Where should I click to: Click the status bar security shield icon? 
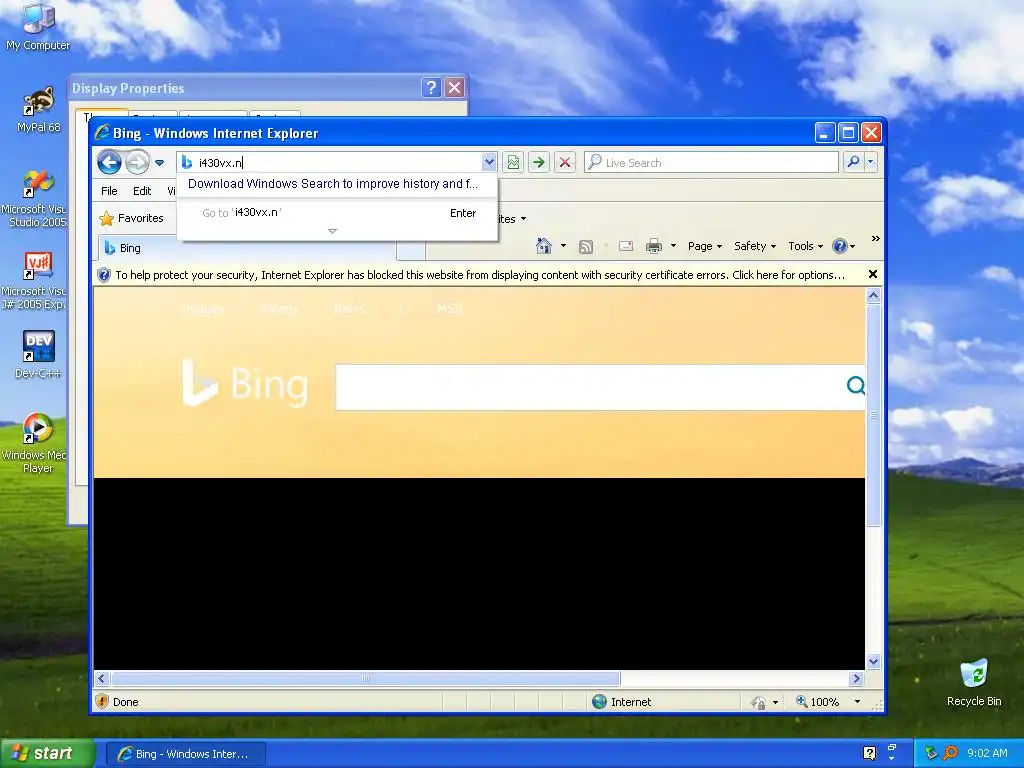tap(102, 701)
